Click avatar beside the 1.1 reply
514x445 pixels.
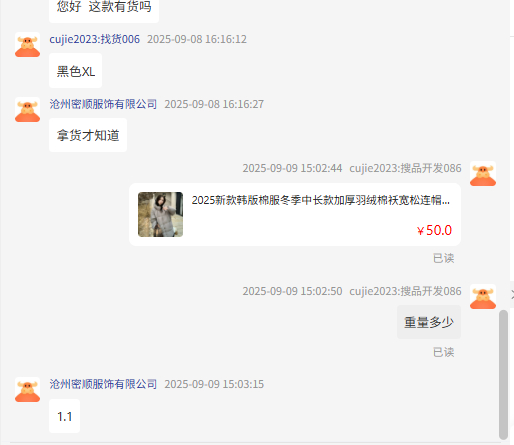[28, 390]
